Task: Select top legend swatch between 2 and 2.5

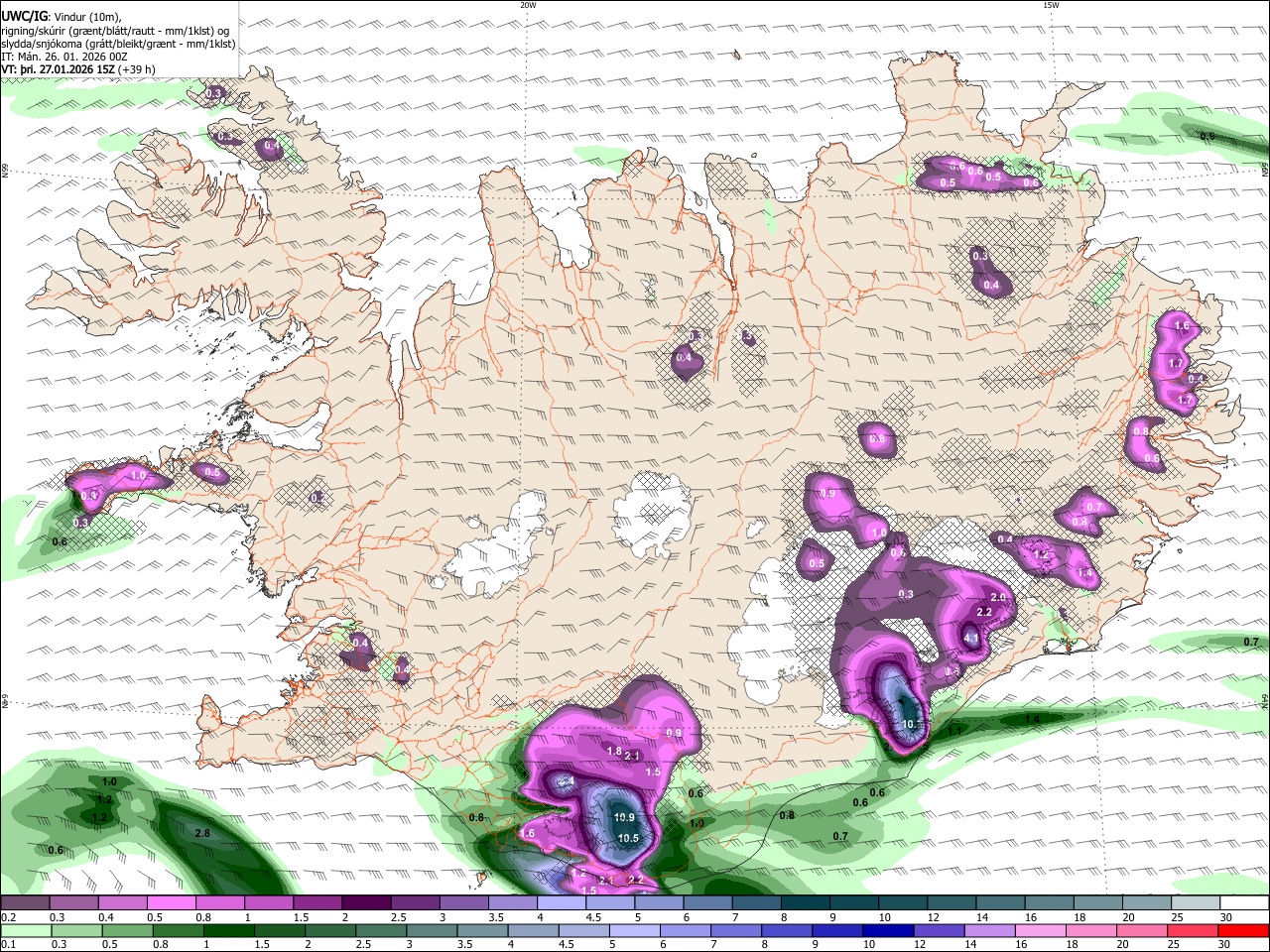Action: [x=365, y=903]
